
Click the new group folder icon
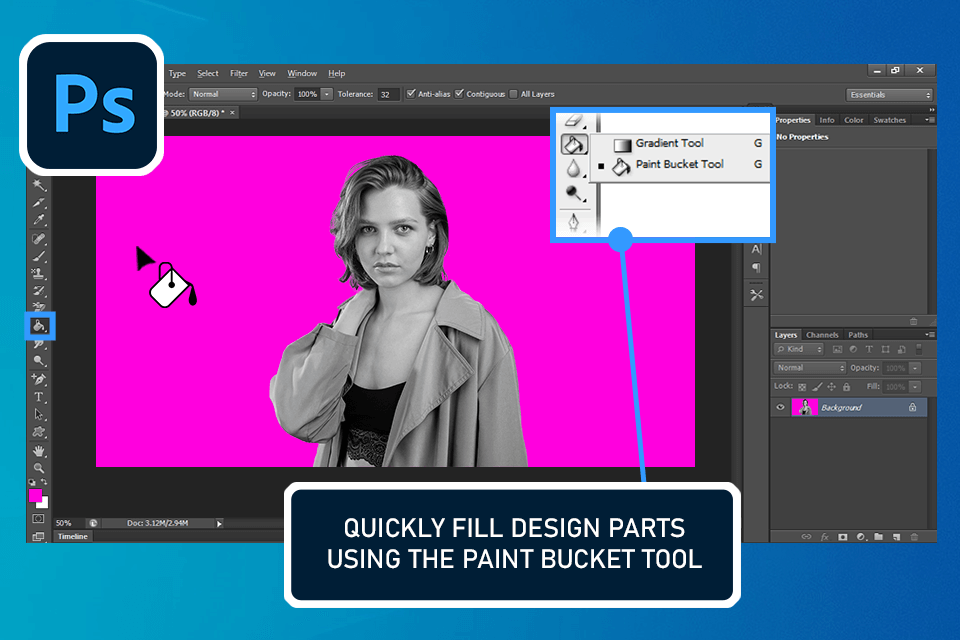point(879,537)
